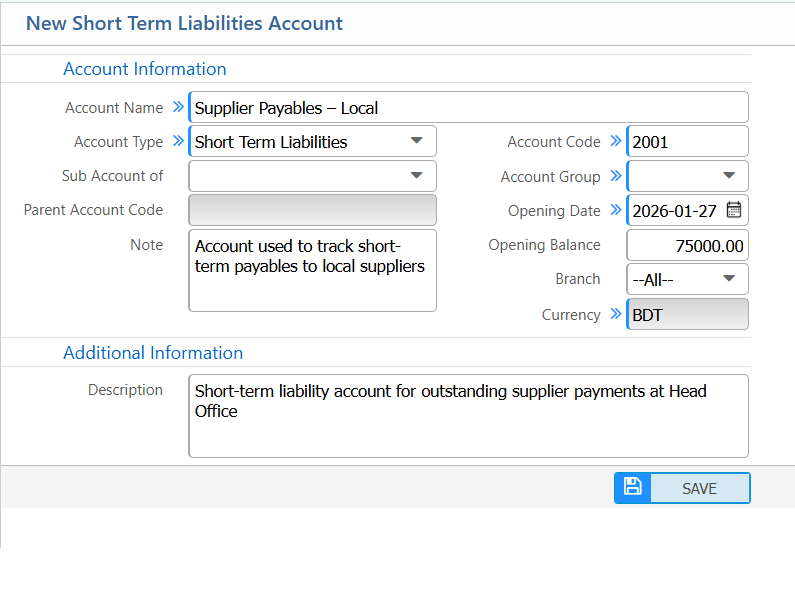Click into the Account Name field

click(x=468, y=108)
